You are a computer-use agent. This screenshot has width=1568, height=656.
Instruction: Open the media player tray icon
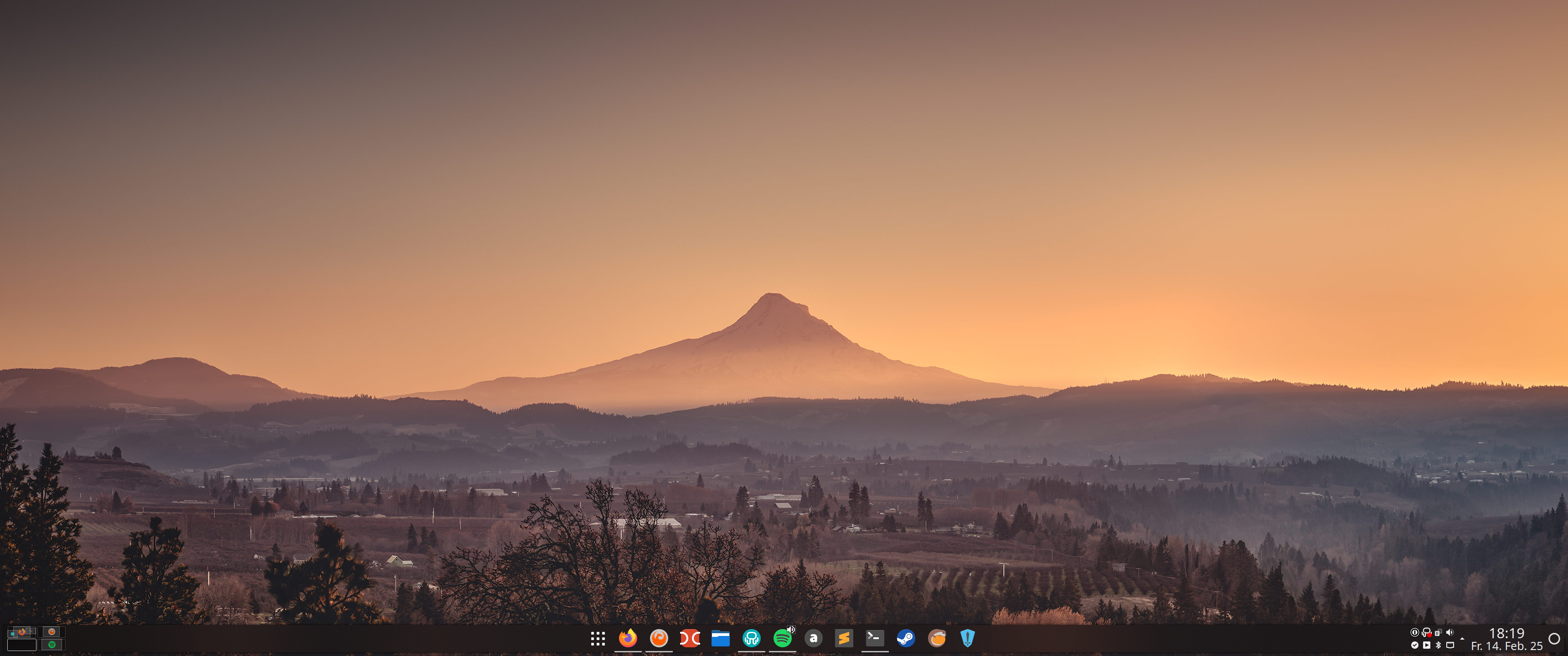point(1427,645)
